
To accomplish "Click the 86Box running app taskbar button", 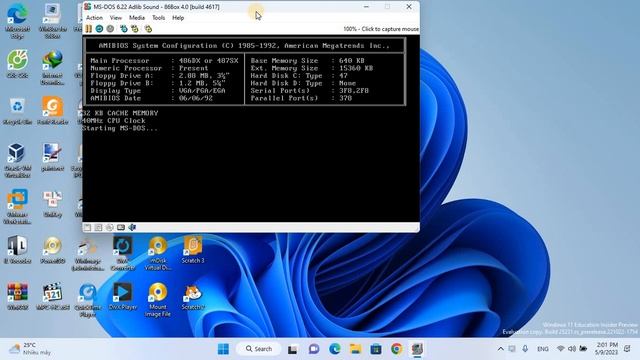I will (x=417, y=349).
